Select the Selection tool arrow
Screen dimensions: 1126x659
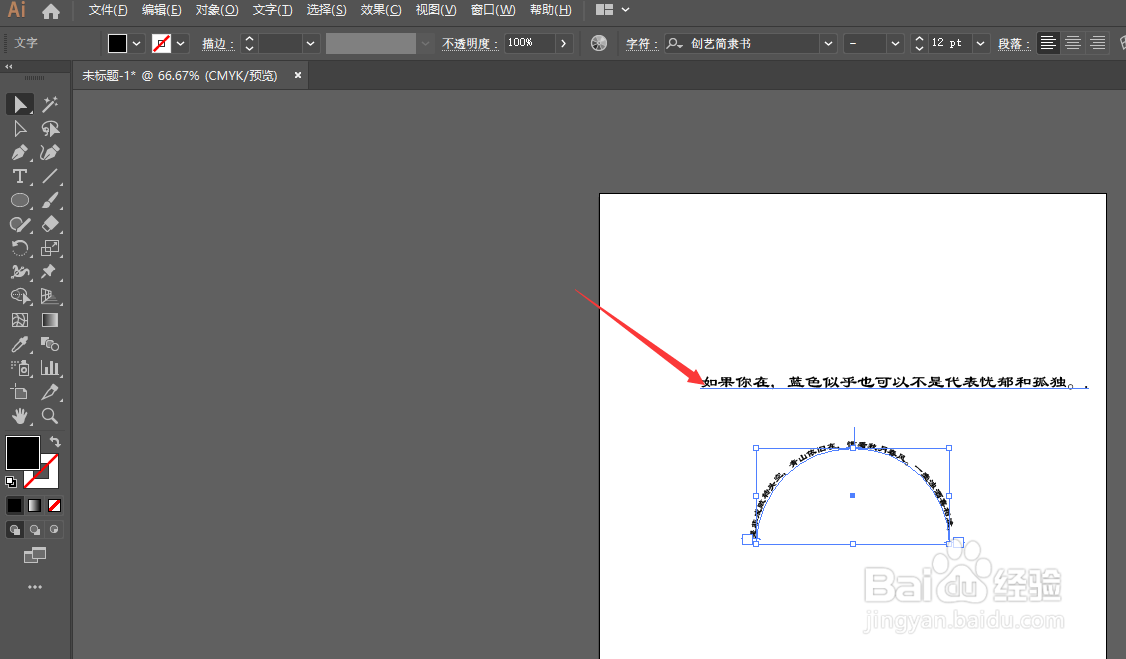click(19, 105)
